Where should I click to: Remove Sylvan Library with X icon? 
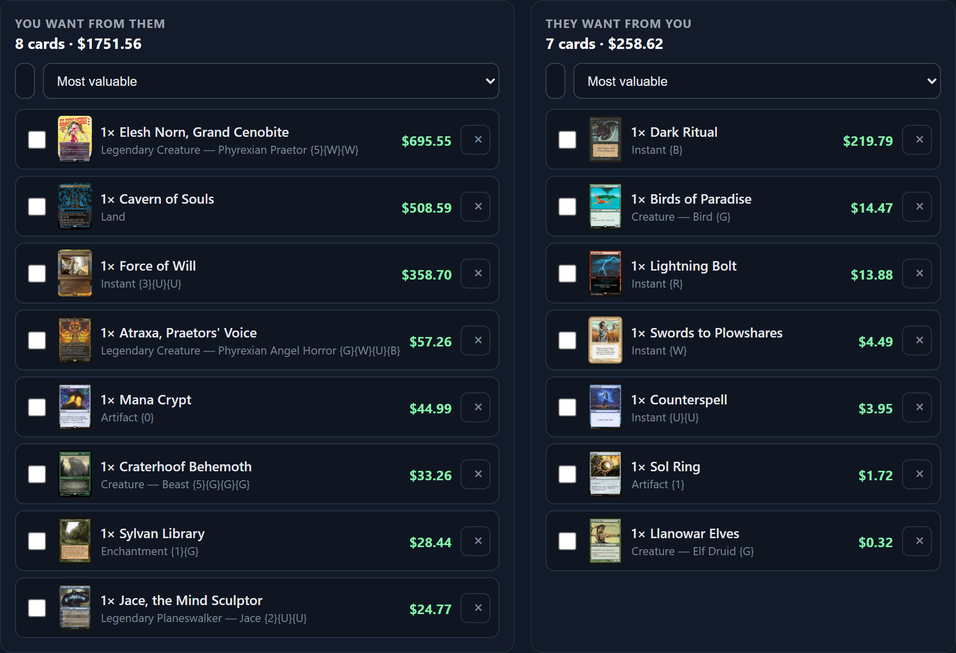point(476,541)
